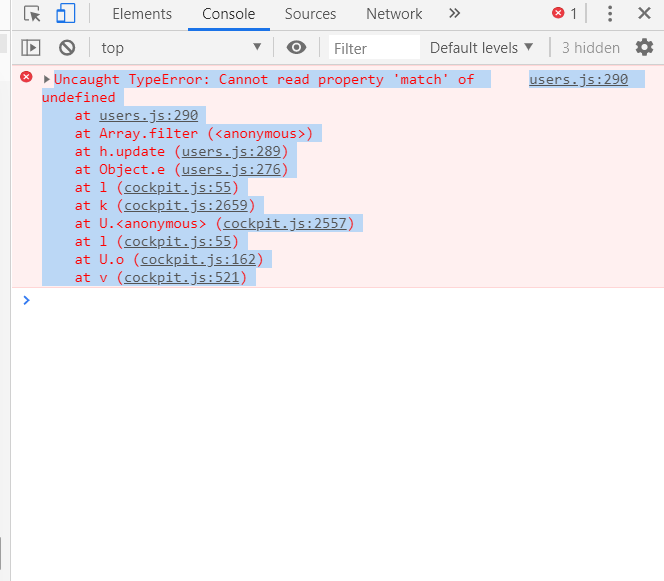
Task: Open the DevTools three-dot menu
Action: pos(610,14)
